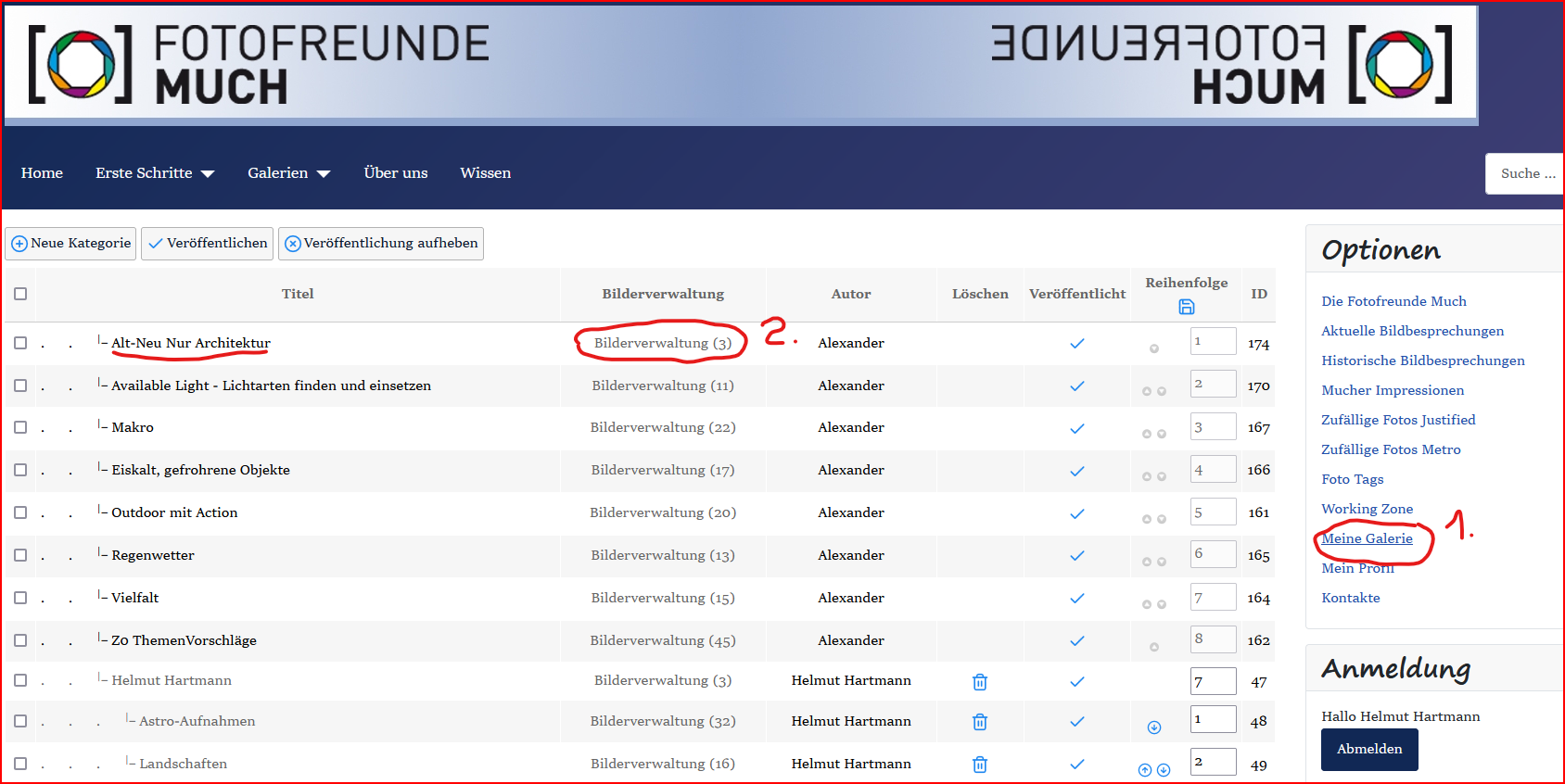The height and width of the screenshot is (784, 1565).
Task: Toggle the select-all checkbox in table header
Action: click(20, 294)
